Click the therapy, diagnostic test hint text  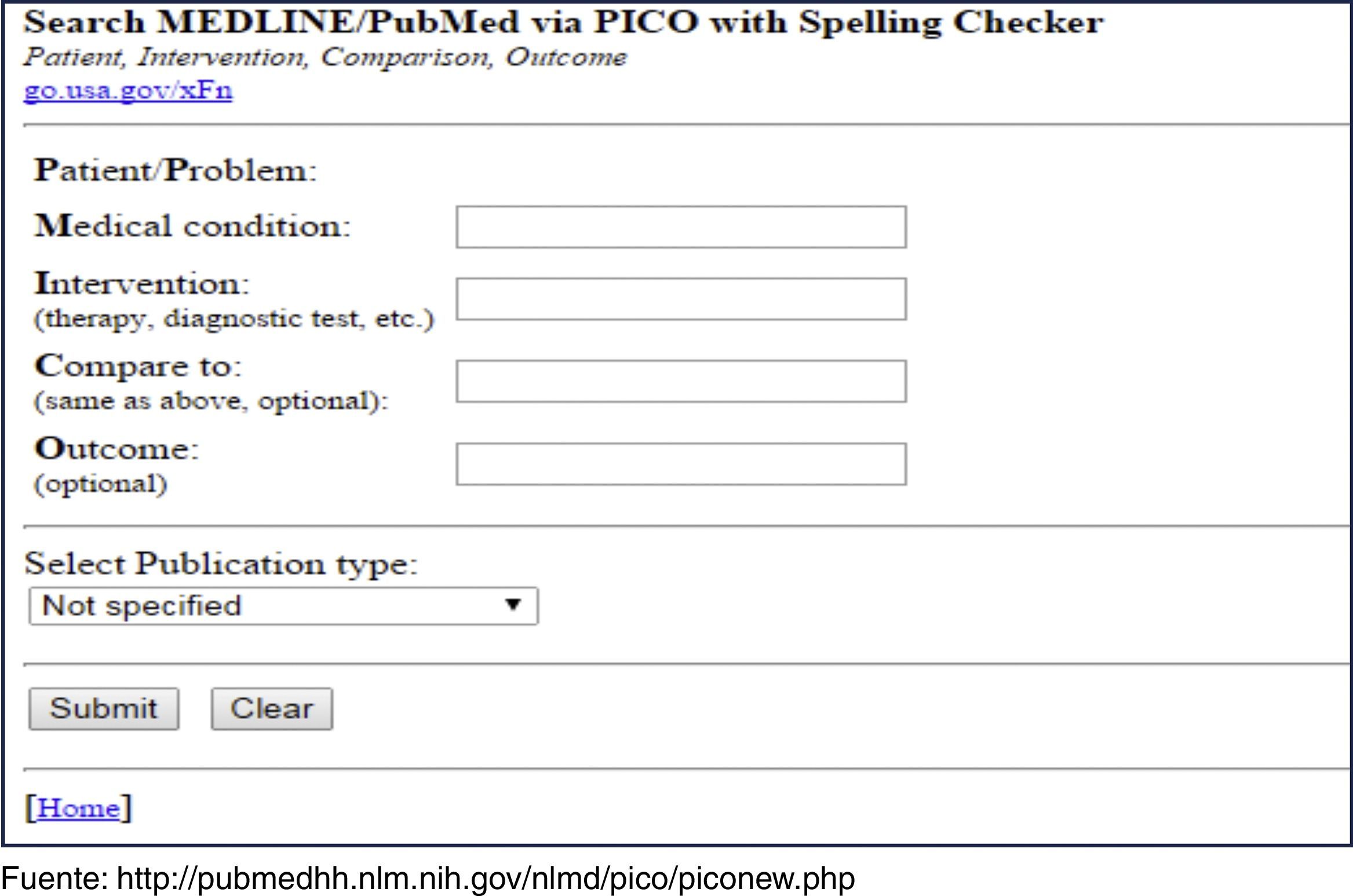coord(234,319)
